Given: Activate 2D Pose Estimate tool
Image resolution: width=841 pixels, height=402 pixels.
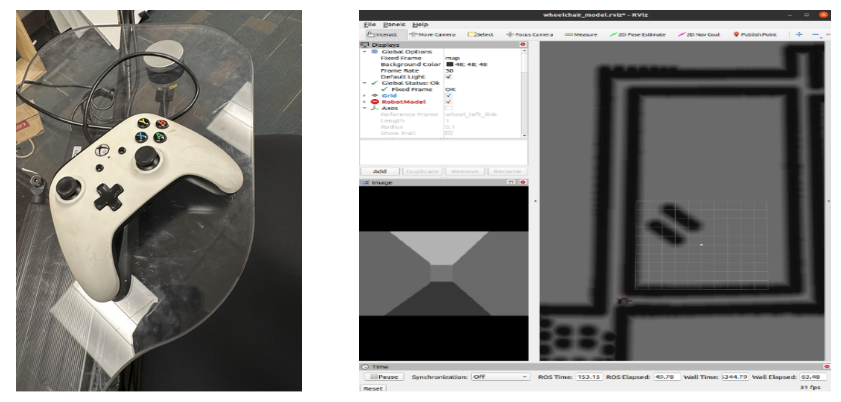Looking at the screenshot, I should (637, 34).
